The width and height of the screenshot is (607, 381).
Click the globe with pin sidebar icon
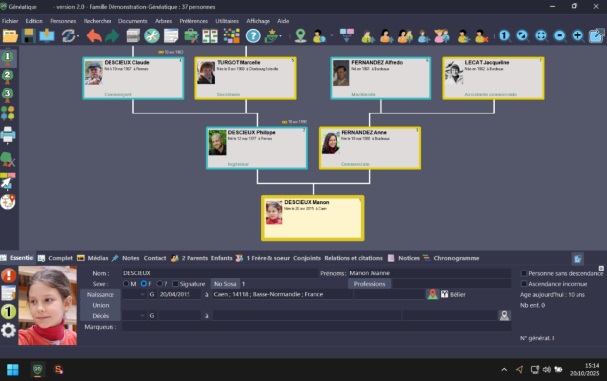(x=8, y=202)
